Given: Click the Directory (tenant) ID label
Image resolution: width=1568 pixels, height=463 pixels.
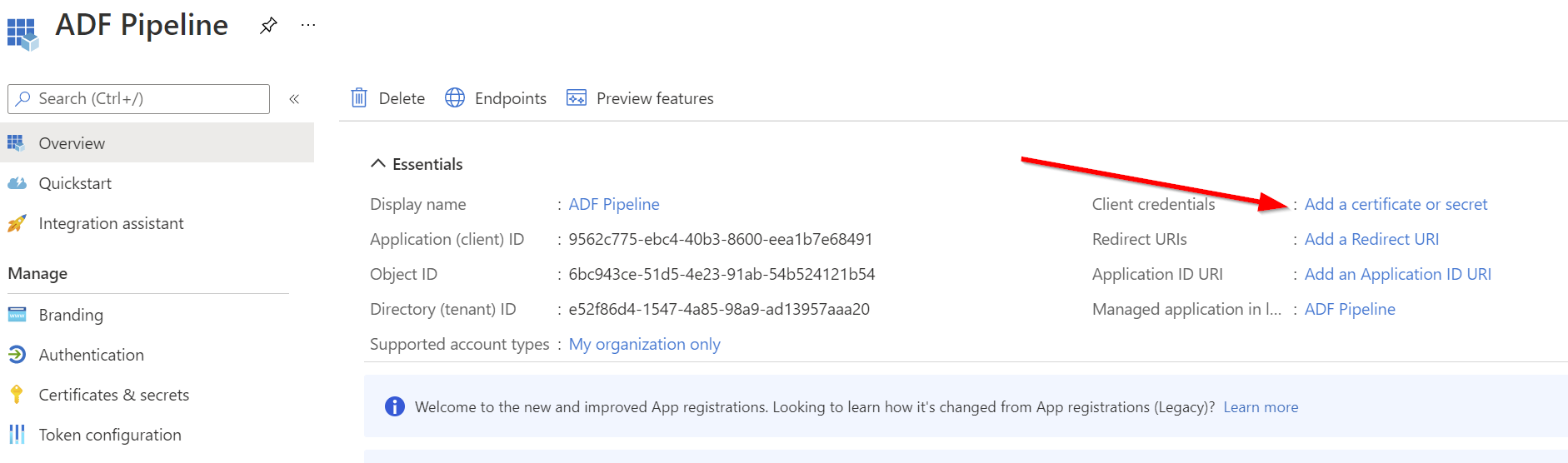Looking at the screenshot, I should point(443,309).
